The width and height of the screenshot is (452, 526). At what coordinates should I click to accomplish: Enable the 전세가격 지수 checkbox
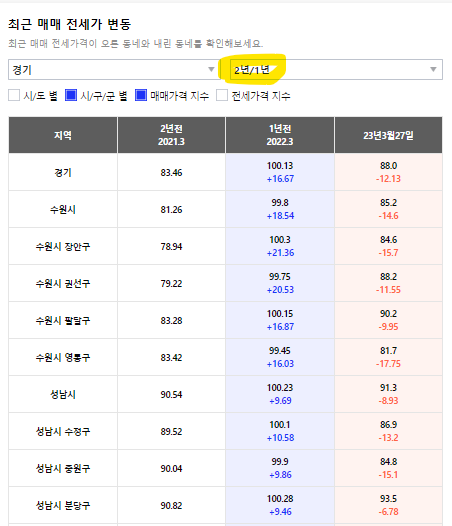pos(222,96)
